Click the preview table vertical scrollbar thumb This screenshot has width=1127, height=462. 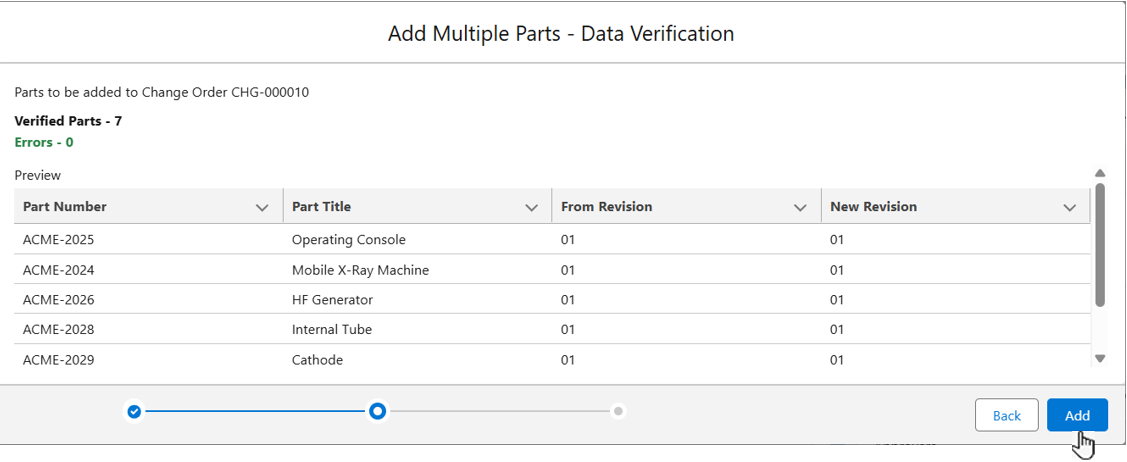click(x=1100, y=243)
